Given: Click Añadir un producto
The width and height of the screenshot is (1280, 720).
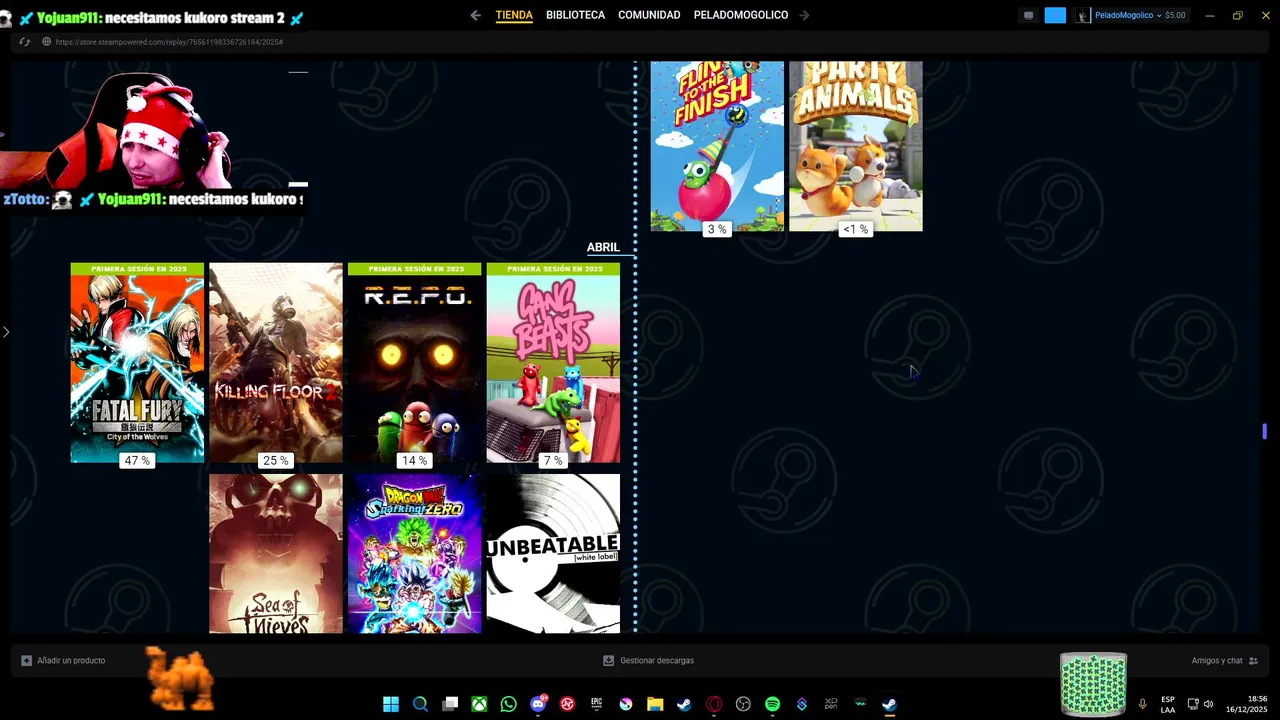Looking at the screenshot, I should [63, 661].
